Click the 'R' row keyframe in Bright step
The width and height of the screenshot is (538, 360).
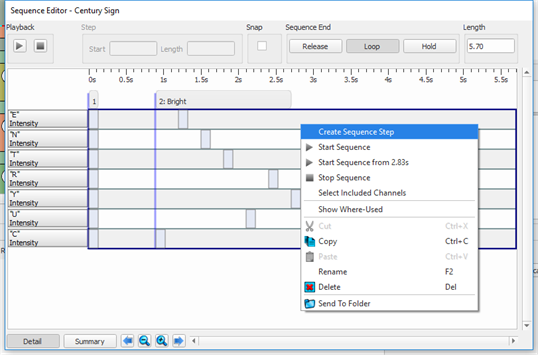click(x=273, y=179)
